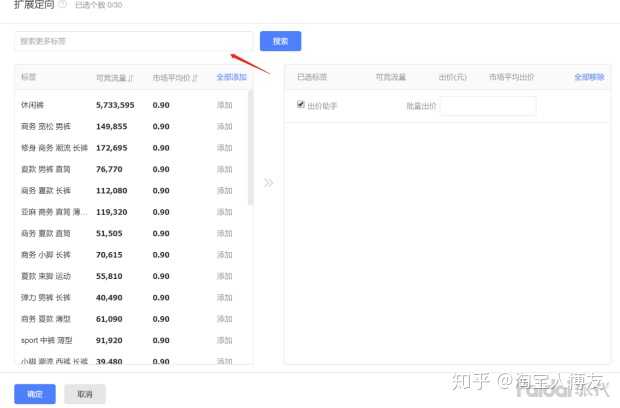Click the help icon beside 扩展定向
This screenshot has width=620, height=408.
point(63,5)
